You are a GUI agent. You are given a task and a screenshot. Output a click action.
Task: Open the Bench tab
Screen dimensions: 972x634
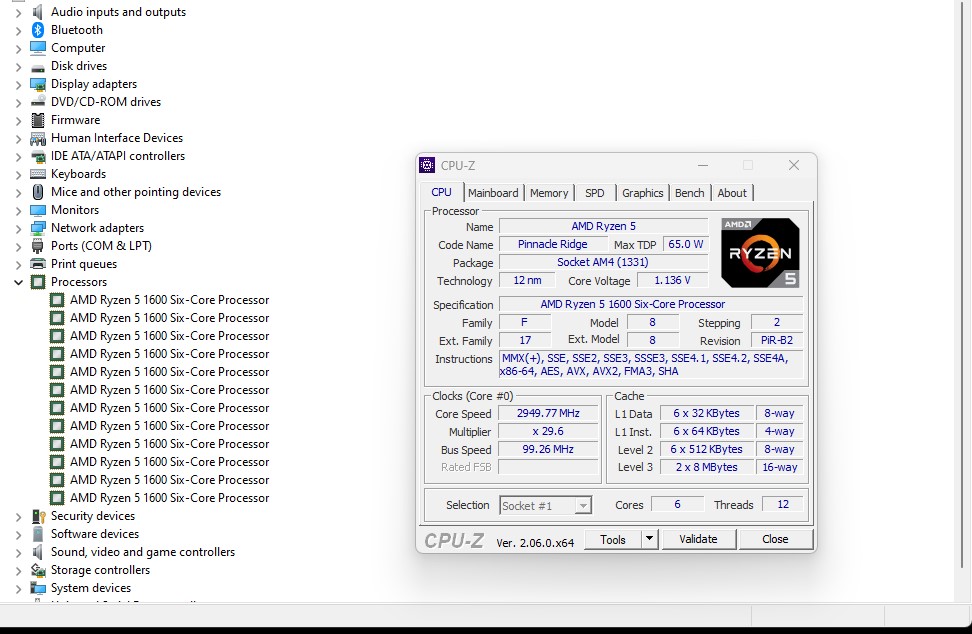[x=689, y=193]
